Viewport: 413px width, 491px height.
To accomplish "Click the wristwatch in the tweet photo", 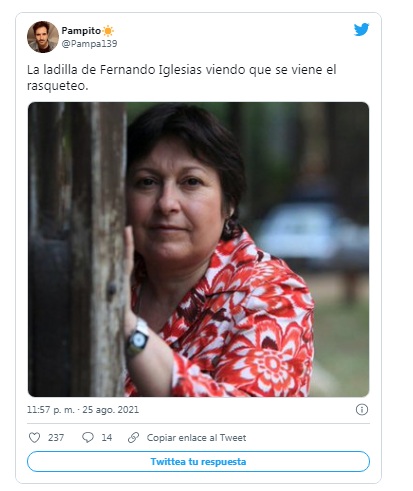I will 137,338.
